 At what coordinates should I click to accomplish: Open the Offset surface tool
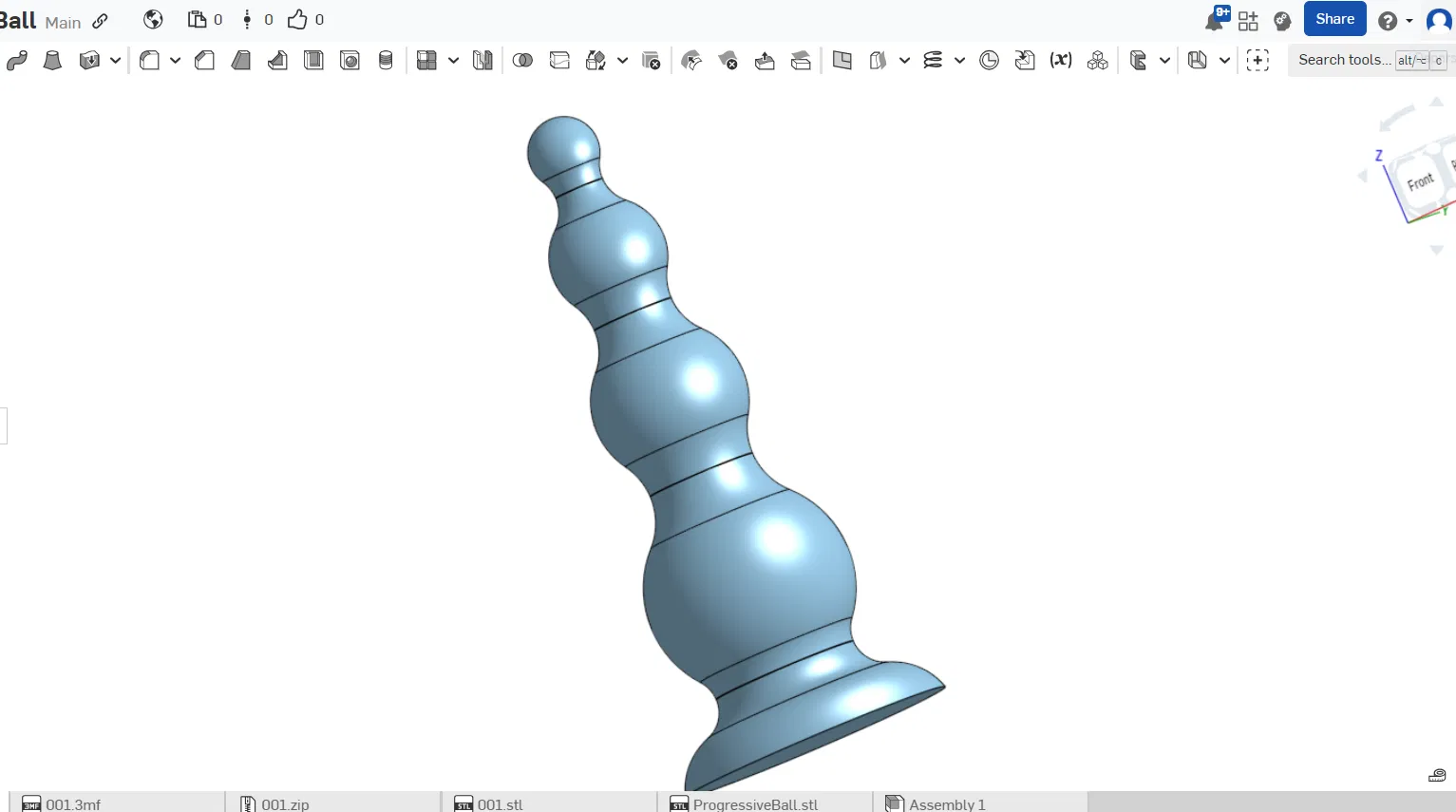coord(878,61)
